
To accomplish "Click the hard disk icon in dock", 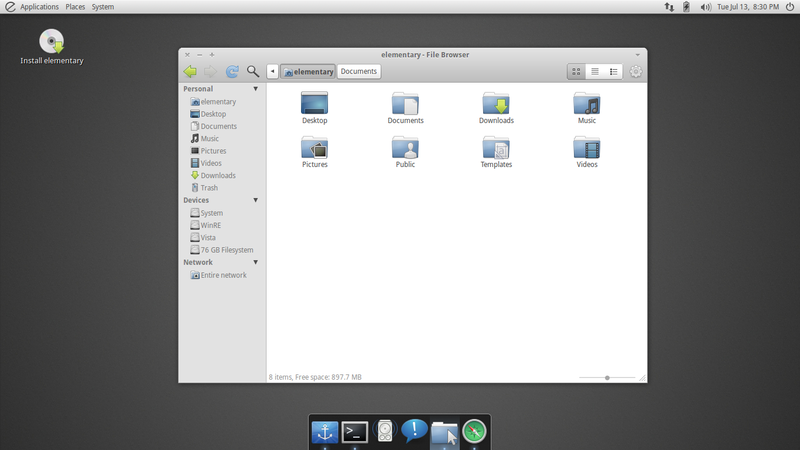I will tap(385, 431).
